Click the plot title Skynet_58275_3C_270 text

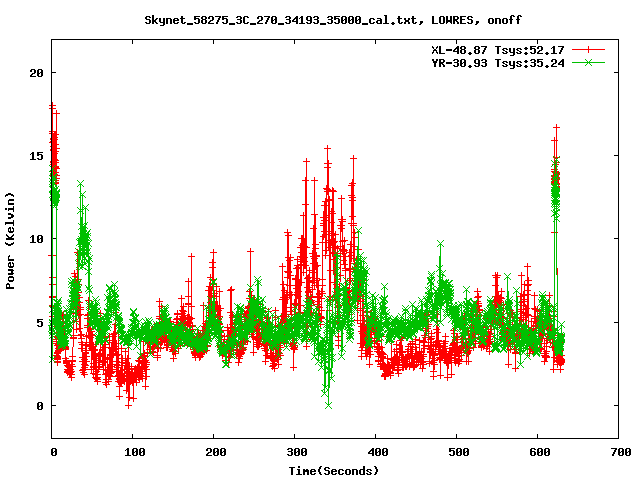click(x=333, y=20)
